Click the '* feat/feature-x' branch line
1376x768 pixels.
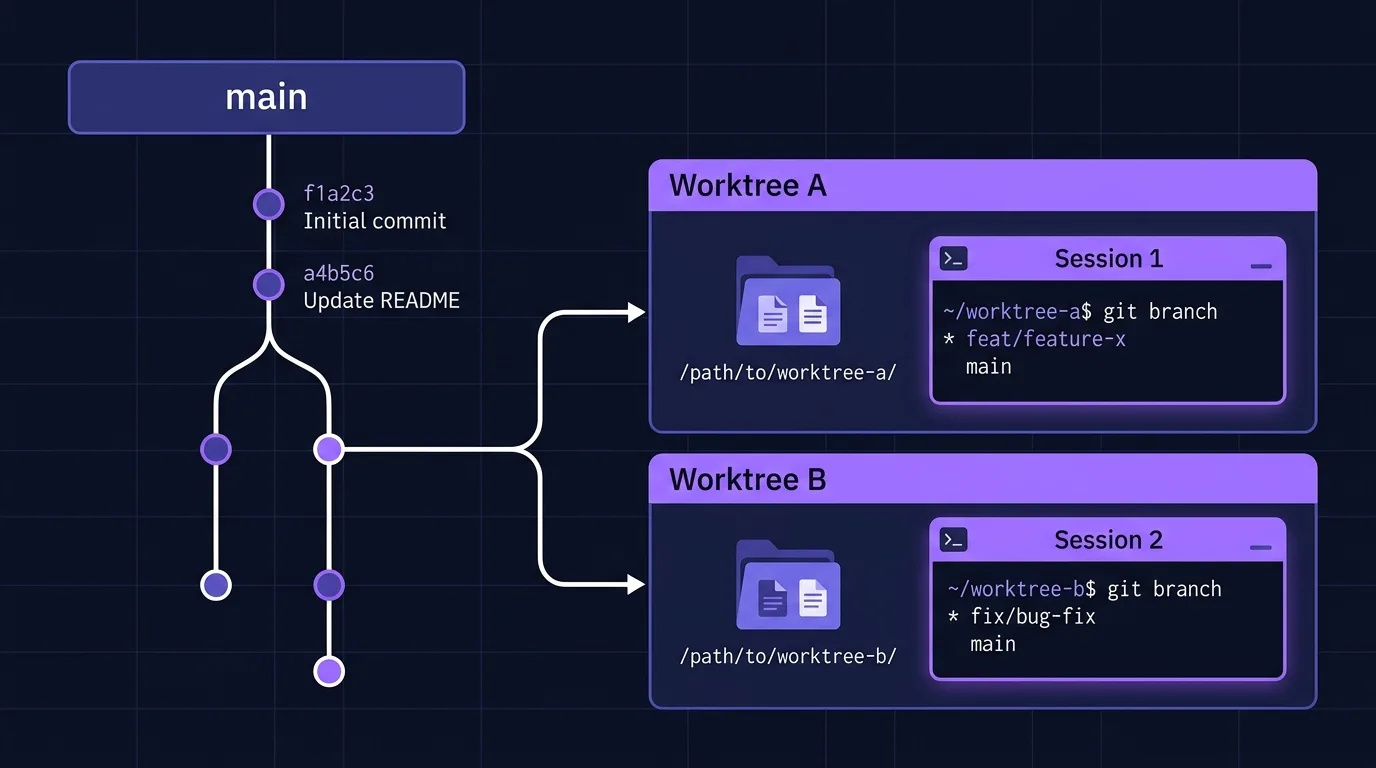[1035, 339]
